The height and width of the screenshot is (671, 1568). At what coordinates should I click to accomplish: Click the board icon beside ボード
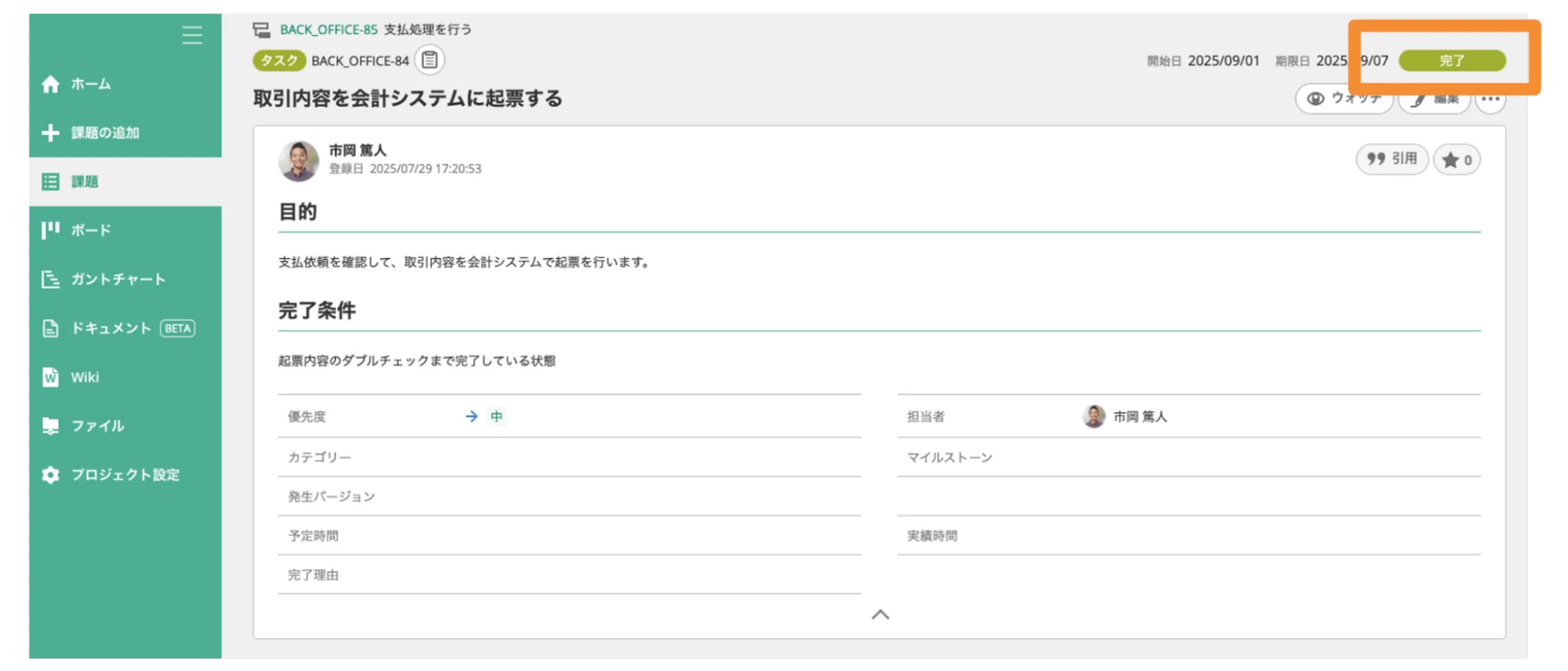tap(50, 230)
